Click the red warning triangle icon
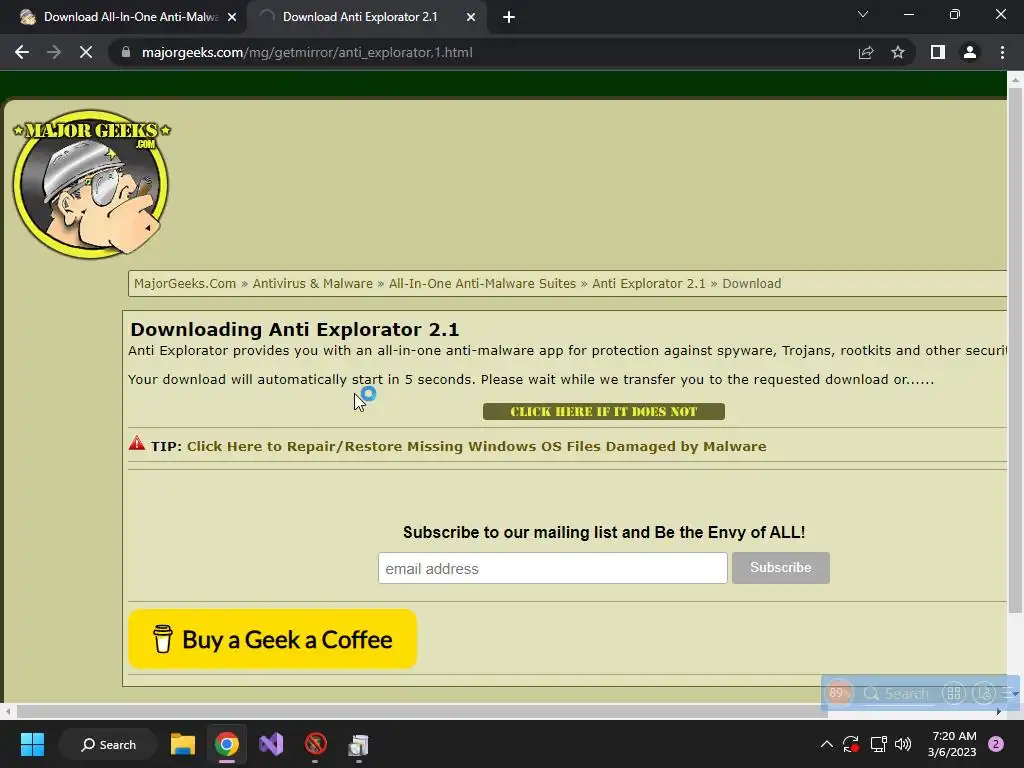Screen dimensions: 1024x768 (136, 443)
